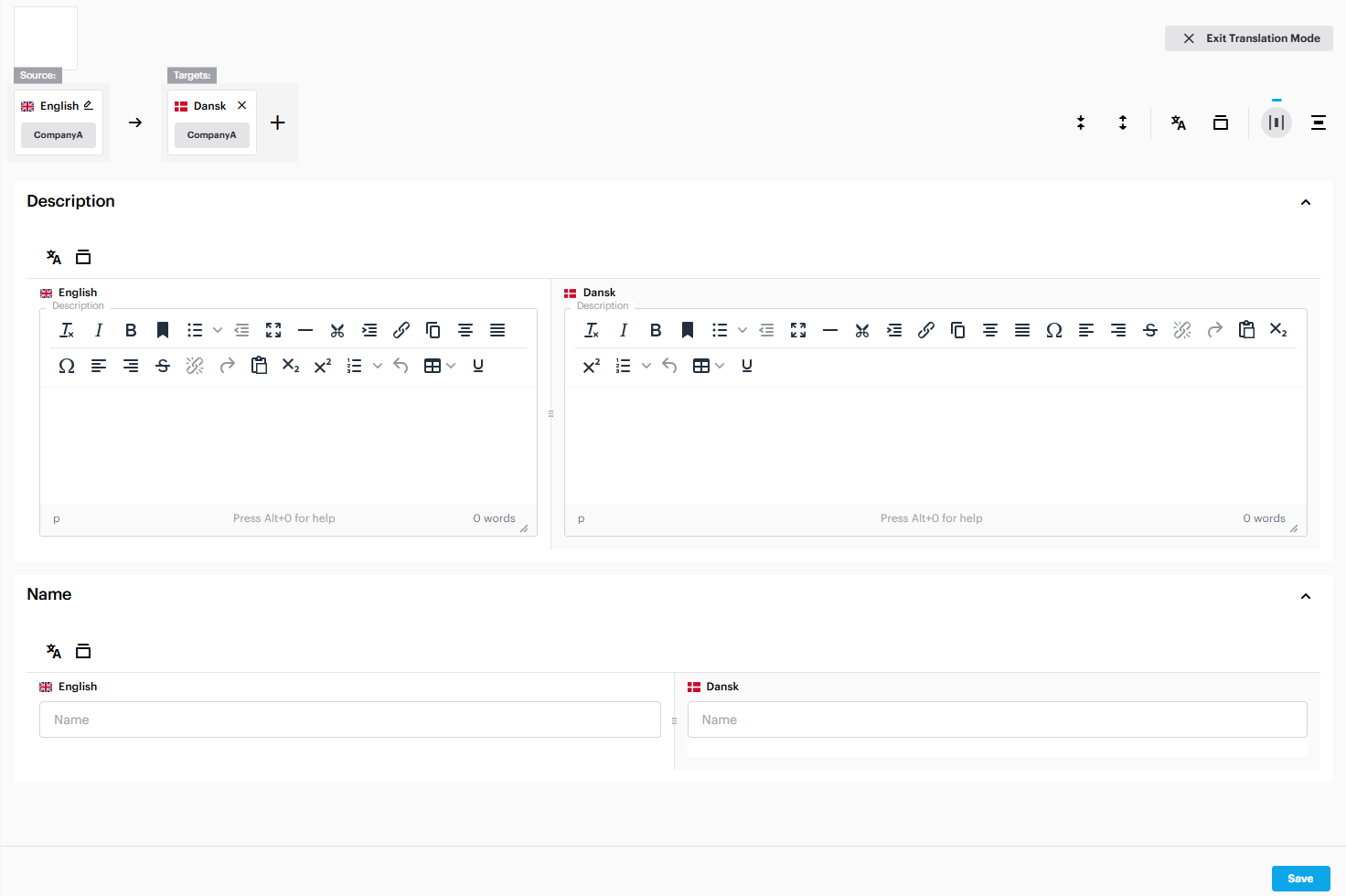Toggle italic formatting in the Dansk editor
Viewport: 1346px width, 896px height.
coord(623,330)
